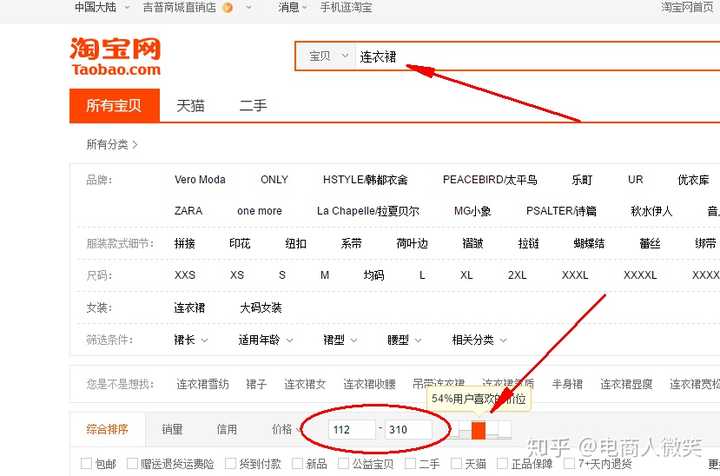Filter by brand ONLY
This screenshot has height=476, width=720.
274,179
